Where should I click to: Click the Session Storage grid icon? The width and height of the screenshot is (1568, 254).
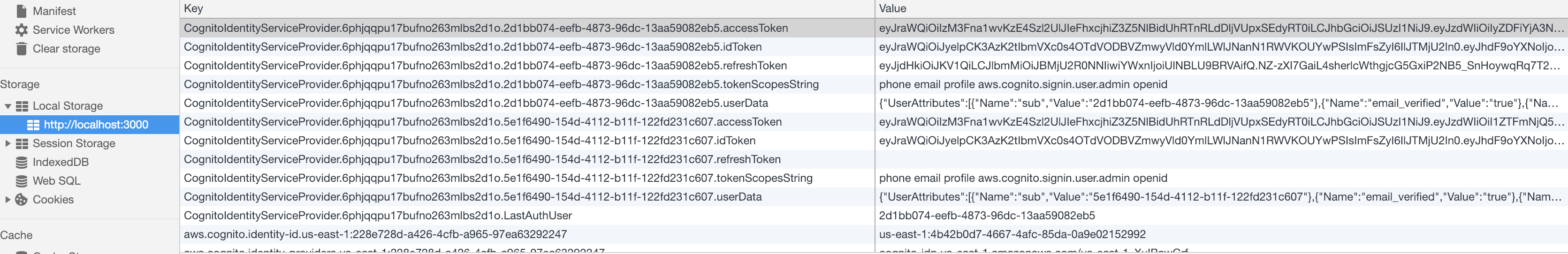tap(22, 143)
